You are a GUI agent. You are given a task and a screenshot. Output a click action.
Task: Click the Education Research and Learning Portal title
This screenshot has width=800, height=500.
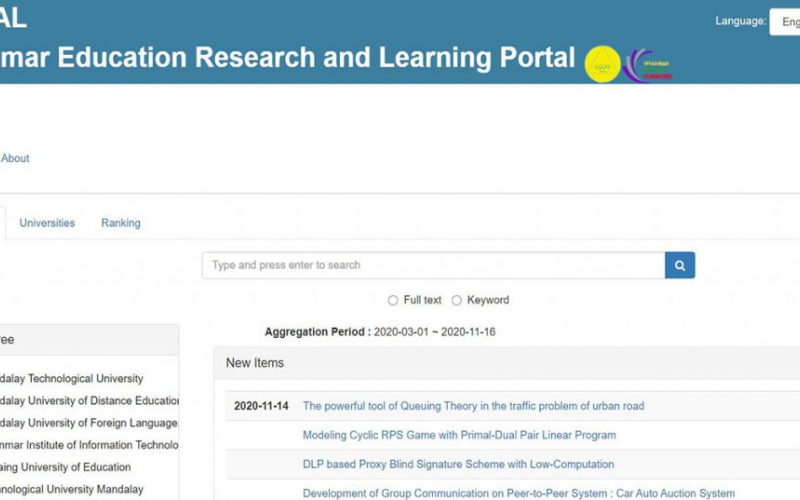[x=288, y=57]
